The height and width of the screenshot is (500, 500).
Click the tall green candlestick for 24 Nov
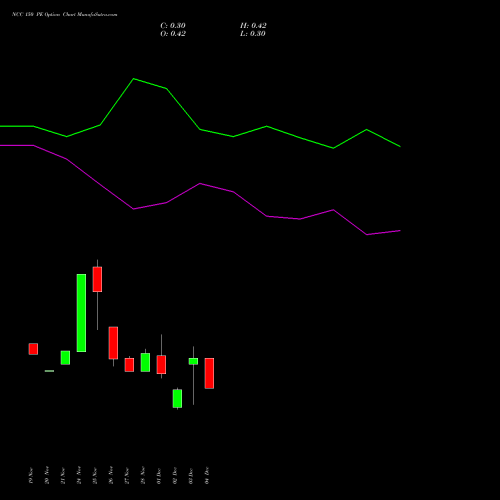point(81,313)
